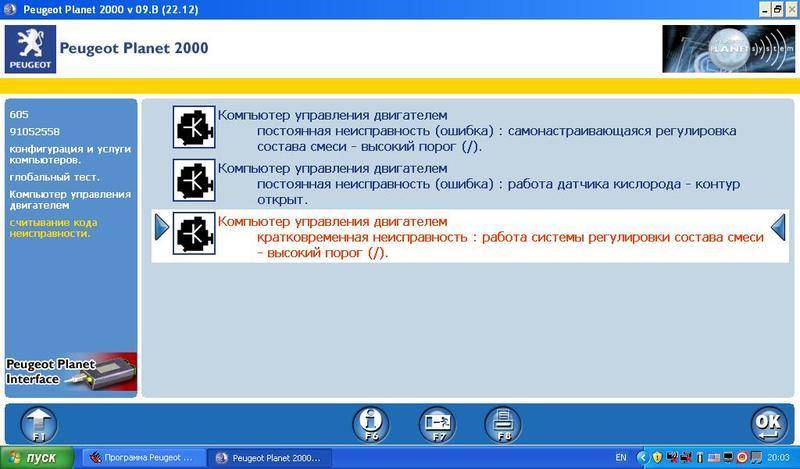Click the right blue arrow of selected row

(777, 229)
